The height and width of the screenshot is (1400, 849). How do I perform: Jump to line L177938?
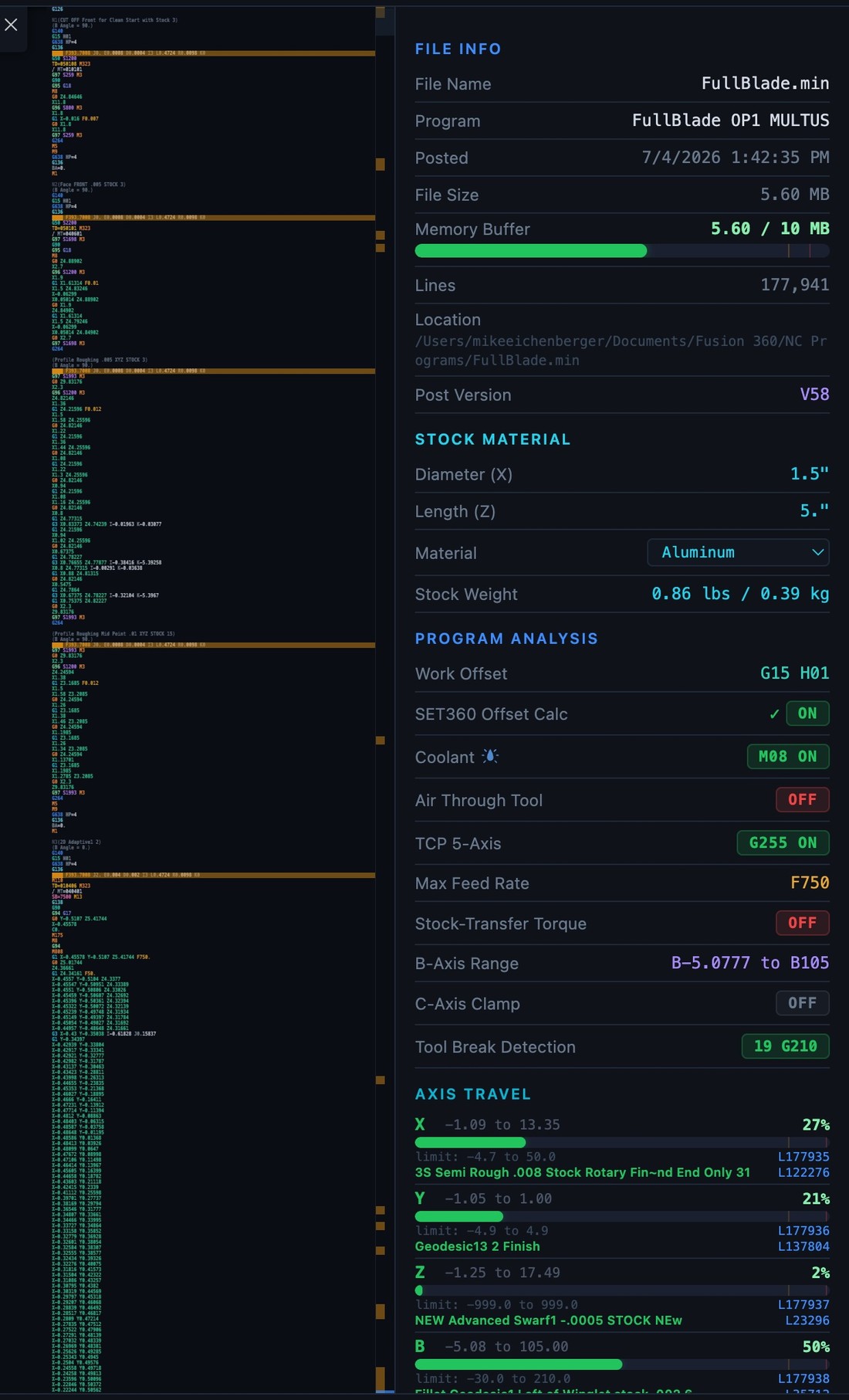(x=803, y=1379)
